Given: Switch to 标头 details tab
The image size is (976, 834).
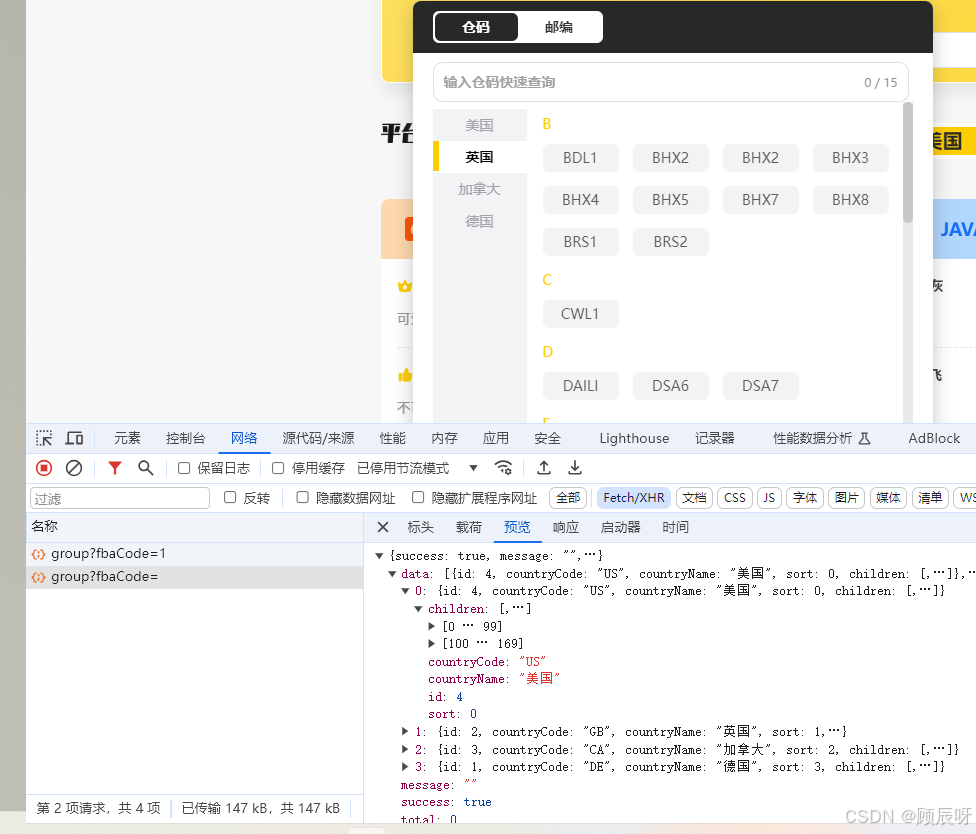Looking at the screenshot, I should click(x=421, y=527).
